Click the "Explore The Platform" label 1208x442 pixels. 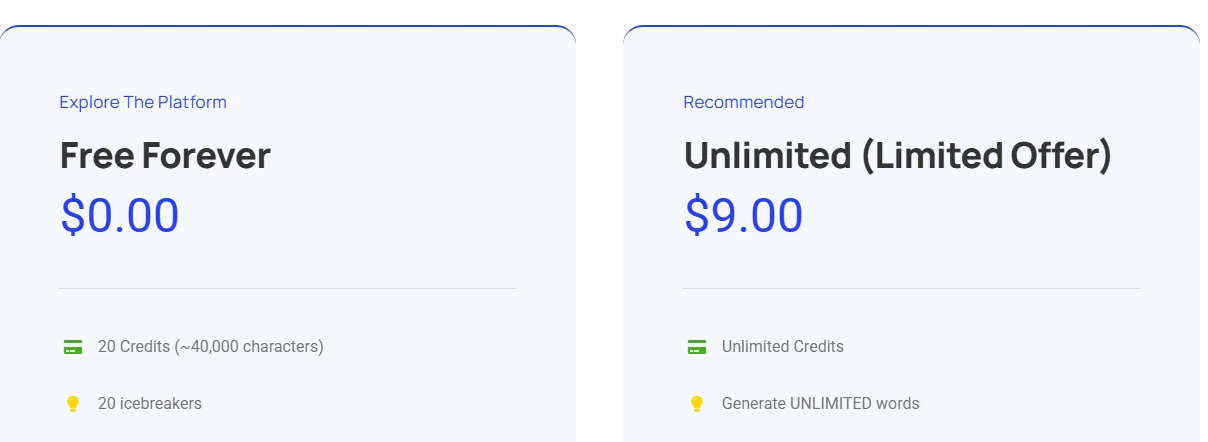pos(143,102)
